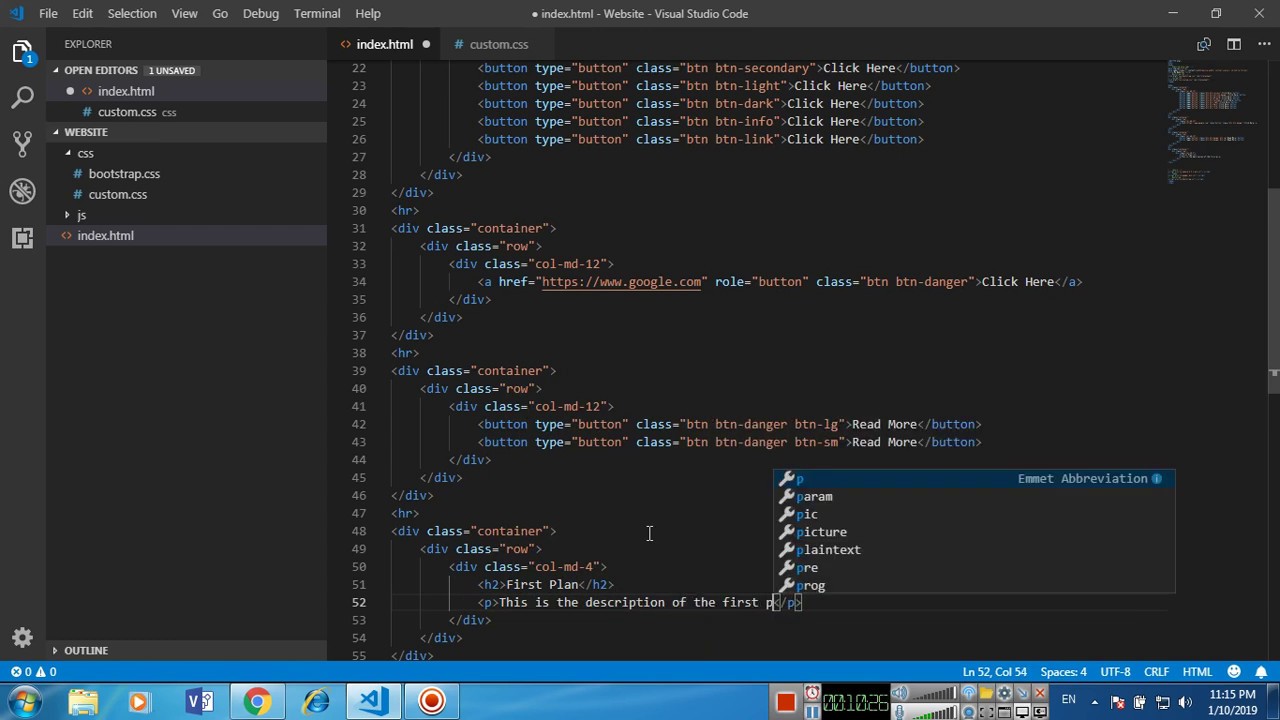Viewport: 1280px width, 720px height.
Task: Choose the 'picture' suggestion
Action: pos(974,533)
